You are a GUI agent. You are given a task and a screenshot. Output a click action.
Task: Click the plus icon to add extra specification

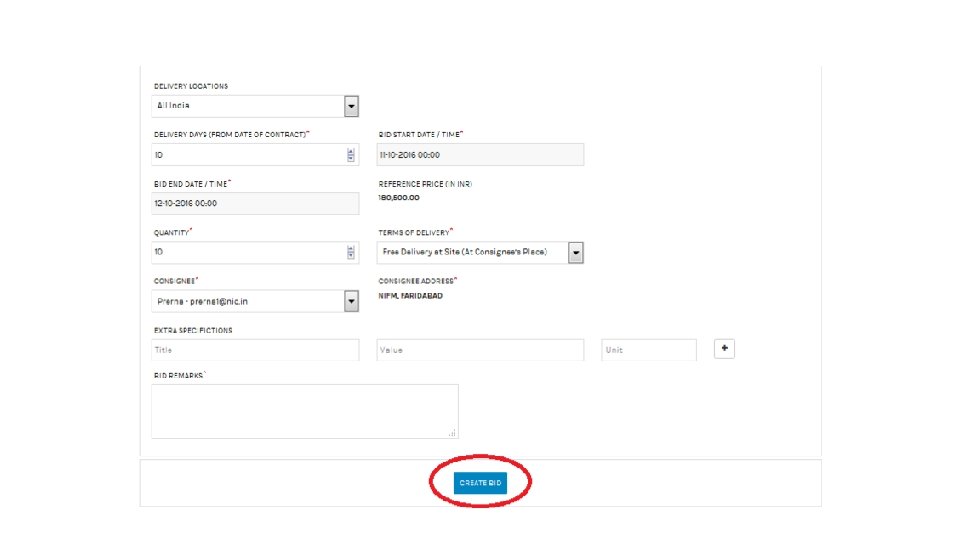[x=725, y=349]
